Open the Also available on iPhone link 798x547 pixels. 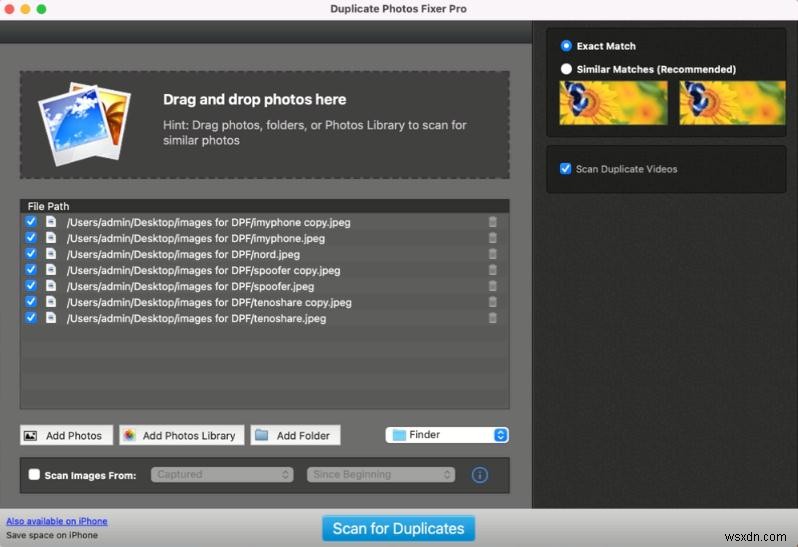tap(56, 521)
